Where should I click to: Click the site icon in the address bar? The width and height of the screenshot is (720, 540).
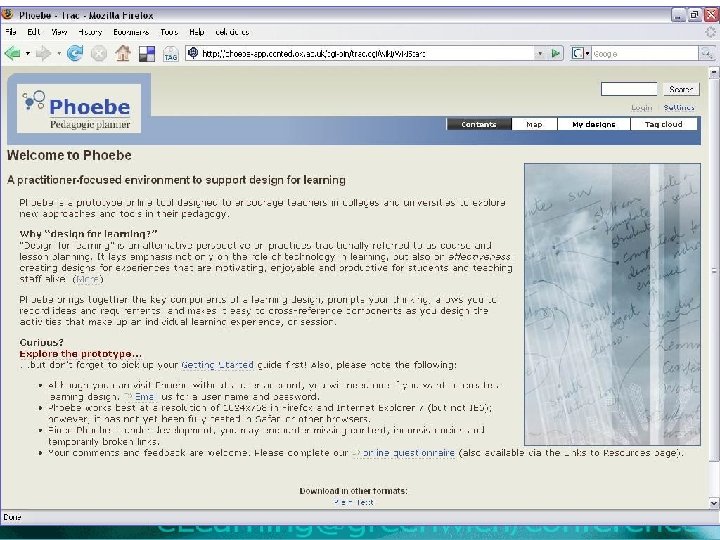click(193, 53)
